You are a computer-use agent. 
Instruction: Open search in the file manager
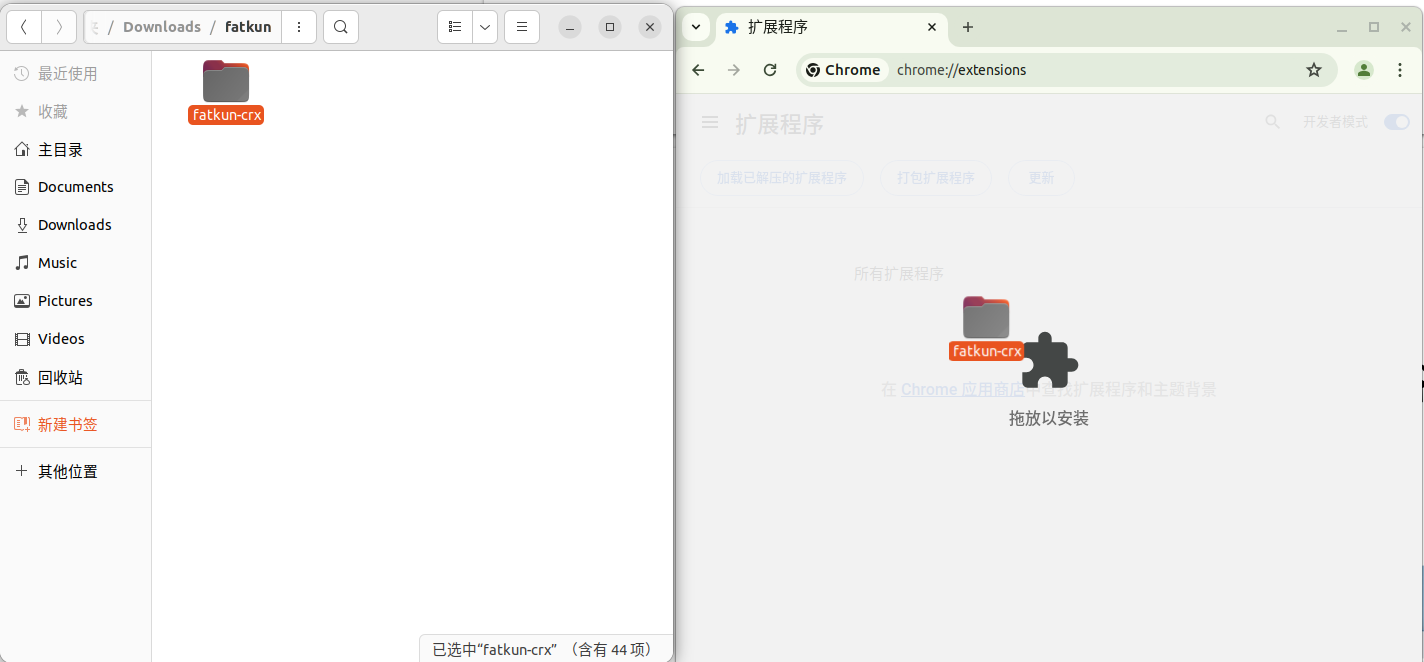340,27
